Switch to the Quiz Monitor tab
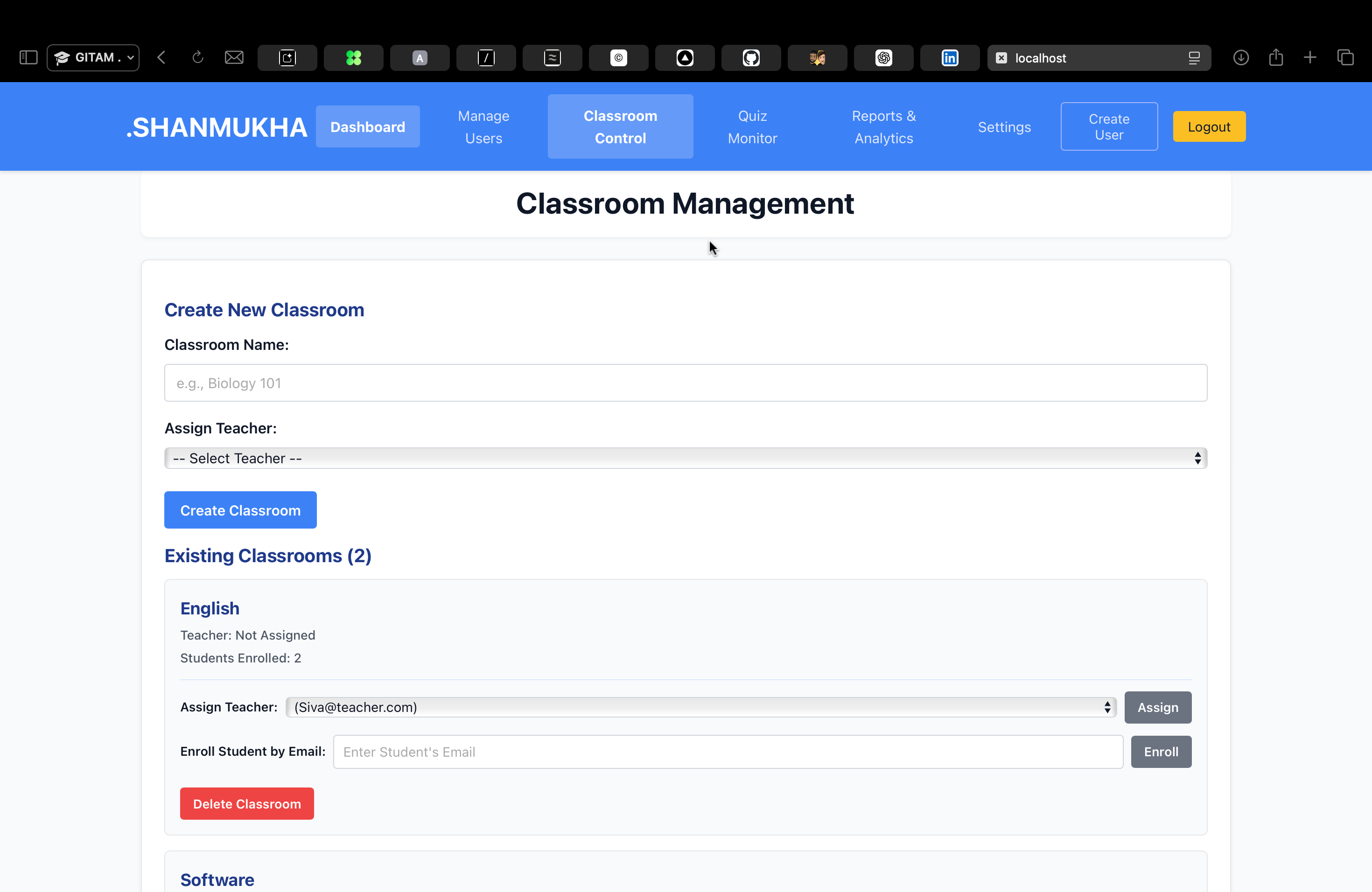 point(752,126)
